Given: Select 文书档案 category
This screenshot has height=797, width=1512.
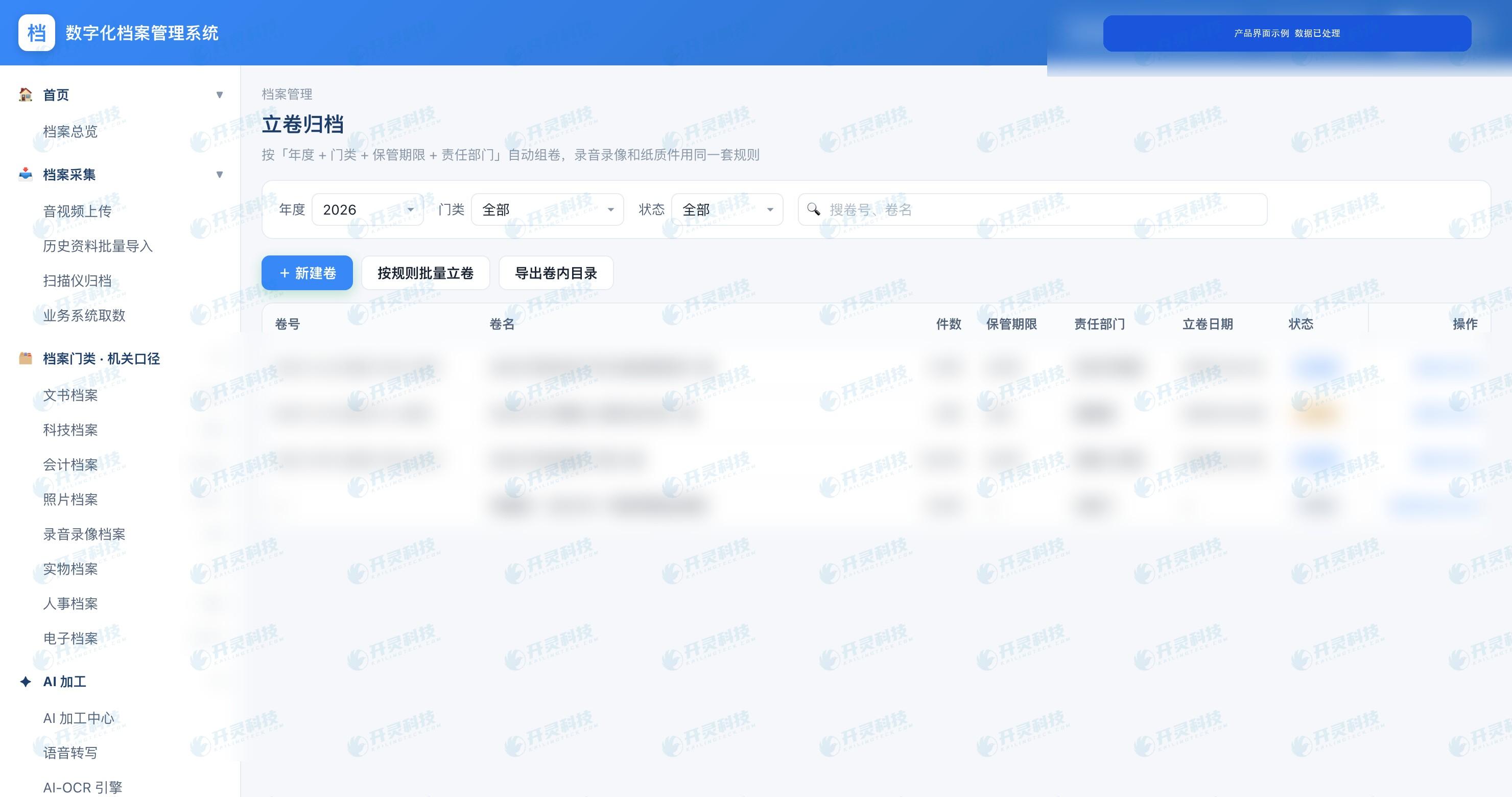Looking at the screenshot, I should click(x=70, y=395).
